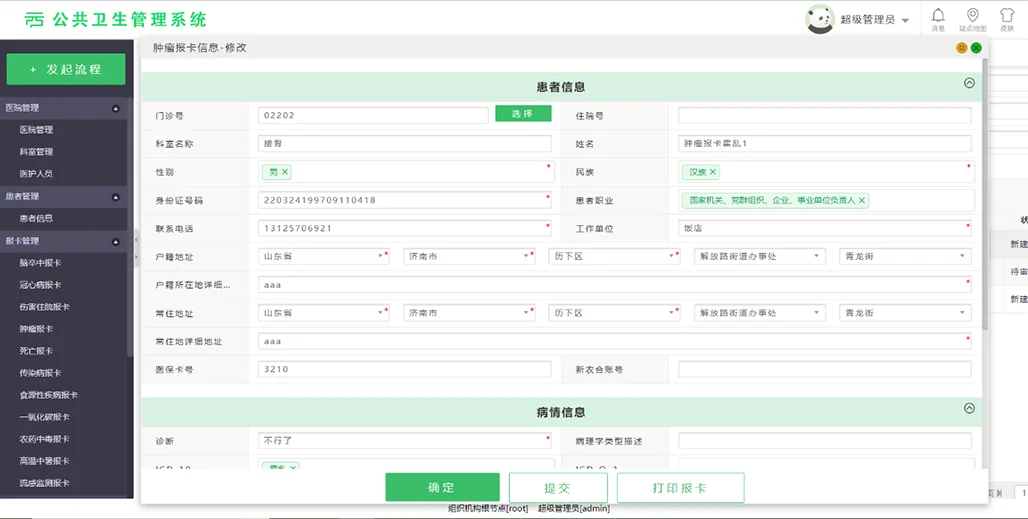
Task: Click the panda user avatar
Action: point(820,20)
